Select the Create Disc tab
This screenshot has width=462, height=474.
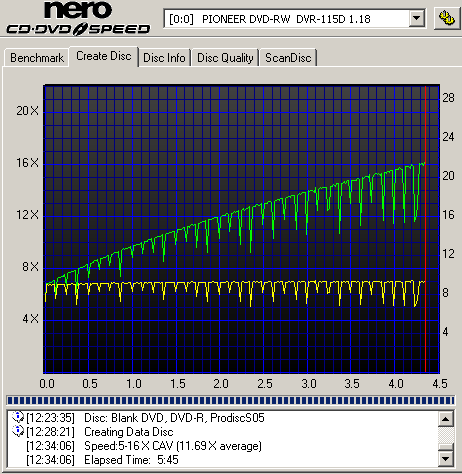coord(104,56)
